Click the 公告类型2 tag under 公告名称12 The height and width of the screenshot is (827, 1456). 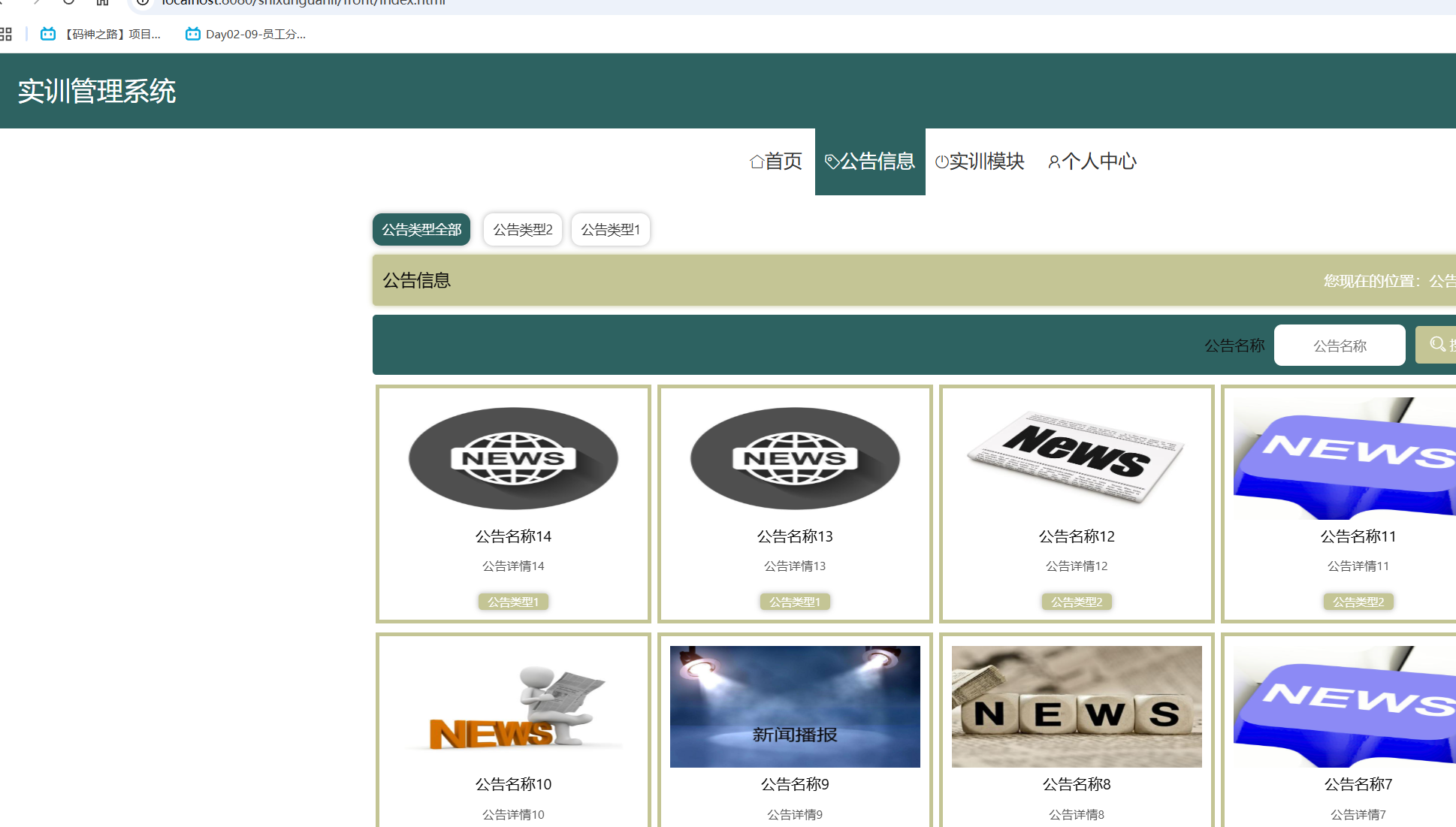click(x=1077, y=602)
